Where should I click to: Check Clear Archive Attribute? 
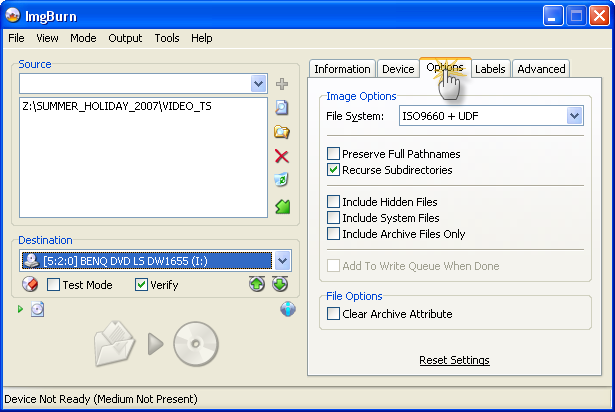[333, 314]
